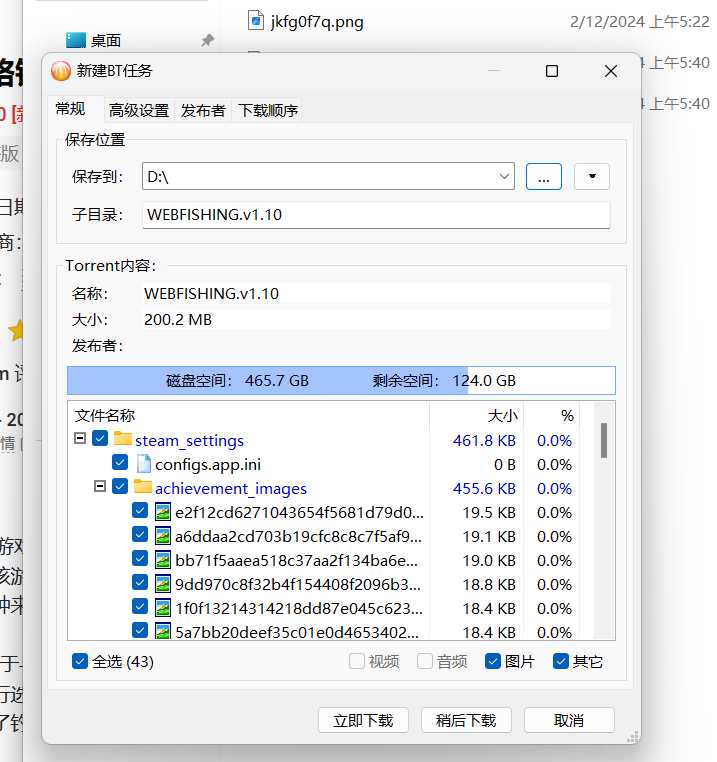Click 立即下载 to download now
Viewport: 717px width, 762px height.
363,720
